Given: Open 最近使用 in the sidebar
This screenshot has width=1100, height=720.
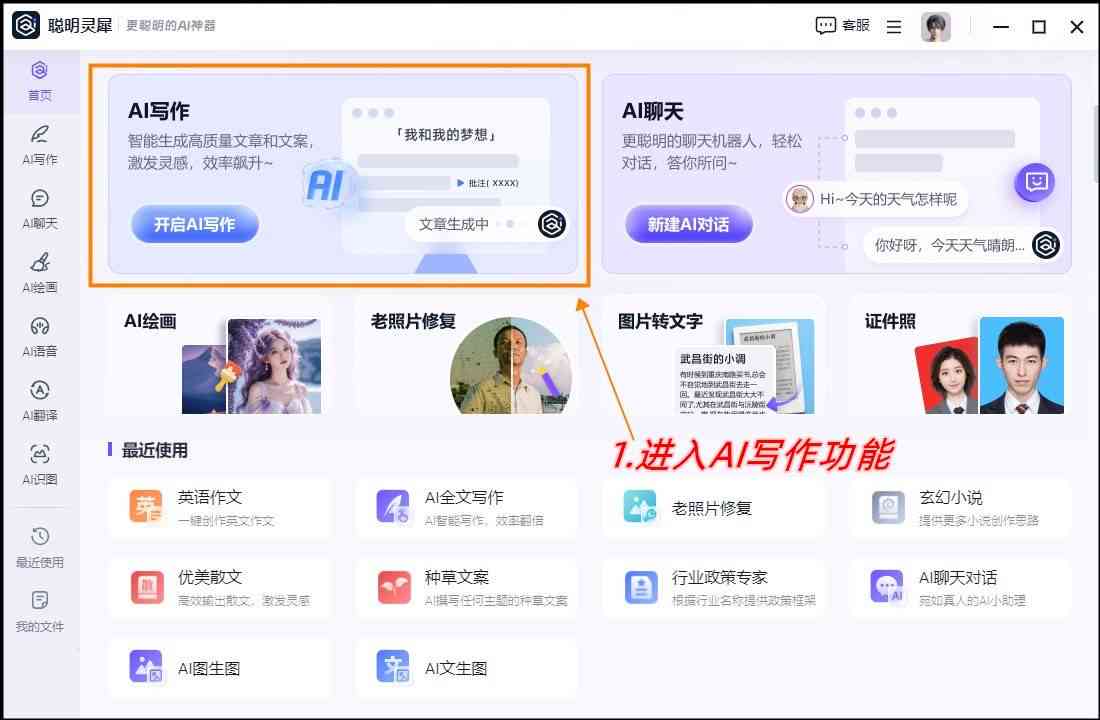Looking at the screenshot, I should pyautogui.click(x=39, y=548).
